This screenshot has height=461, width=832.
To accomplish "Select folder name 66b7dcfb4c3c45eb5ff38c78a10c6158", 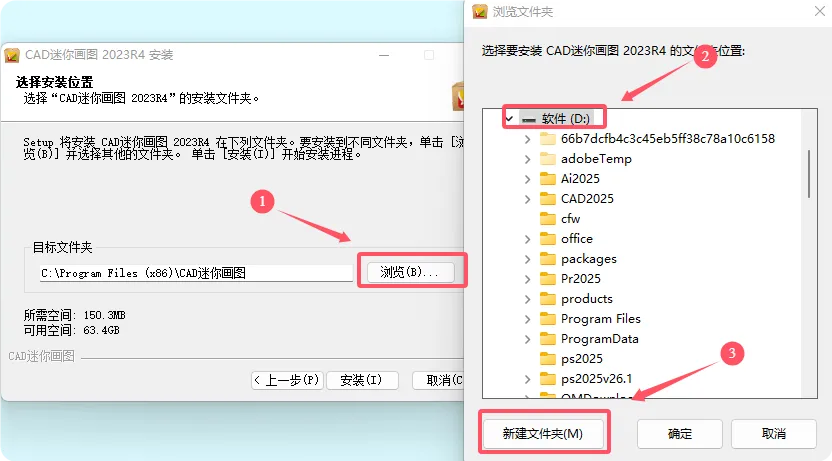I will coord(668,139).
